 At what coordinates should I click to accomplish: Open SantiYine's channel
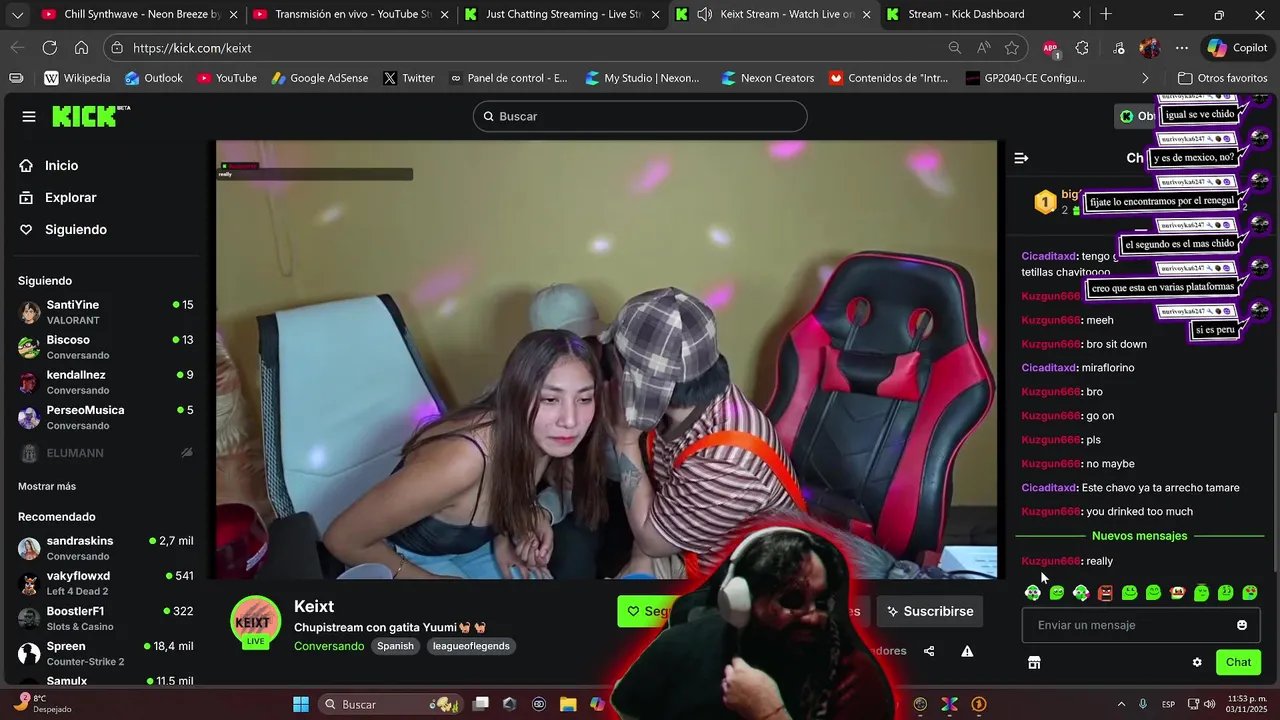coord(105,312)
